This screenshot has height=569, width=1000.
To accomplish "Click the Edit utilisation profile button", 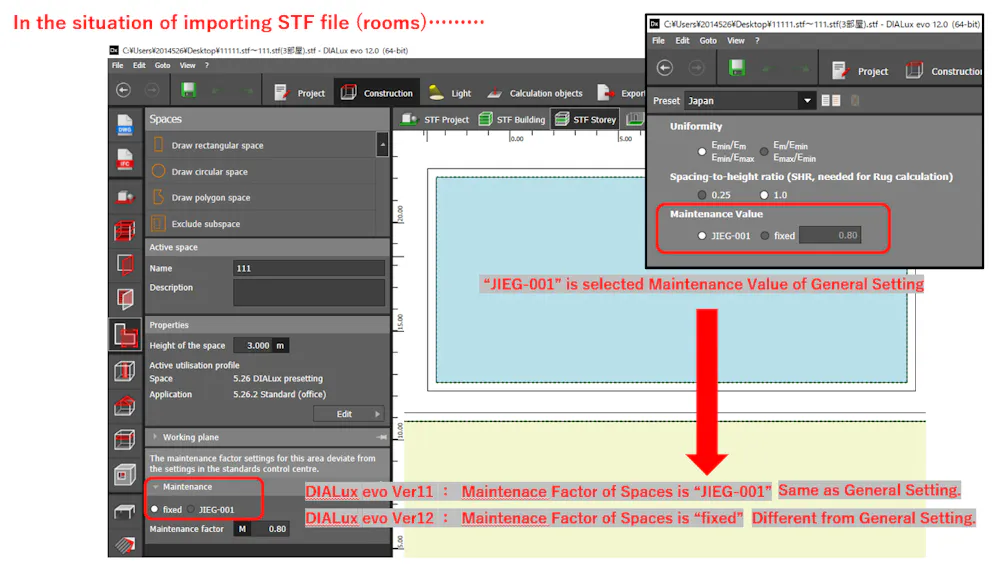I will [x=348, y=414].
